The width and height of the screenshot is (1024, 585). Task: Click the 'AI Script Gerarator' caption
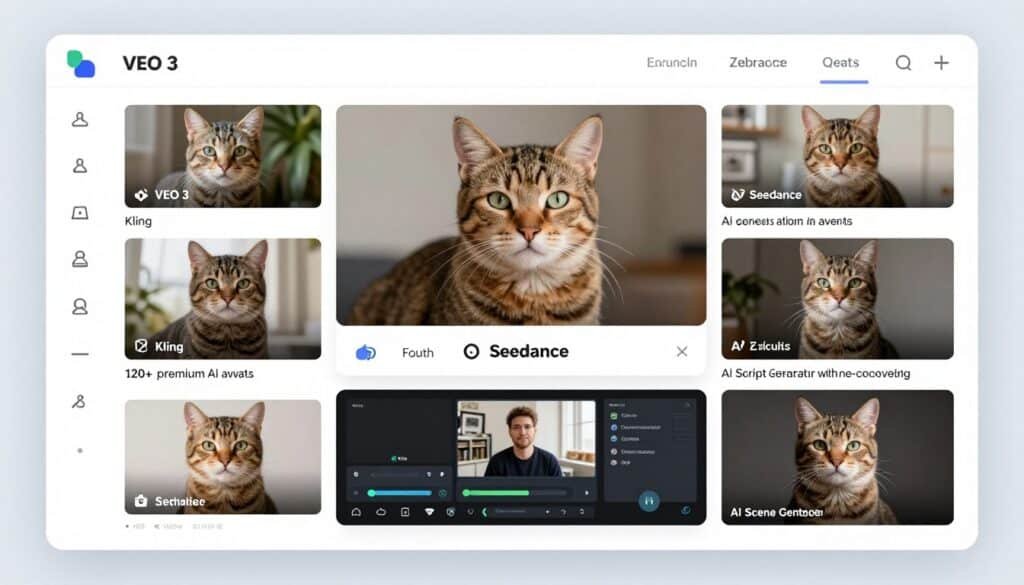tap(816, 373)
